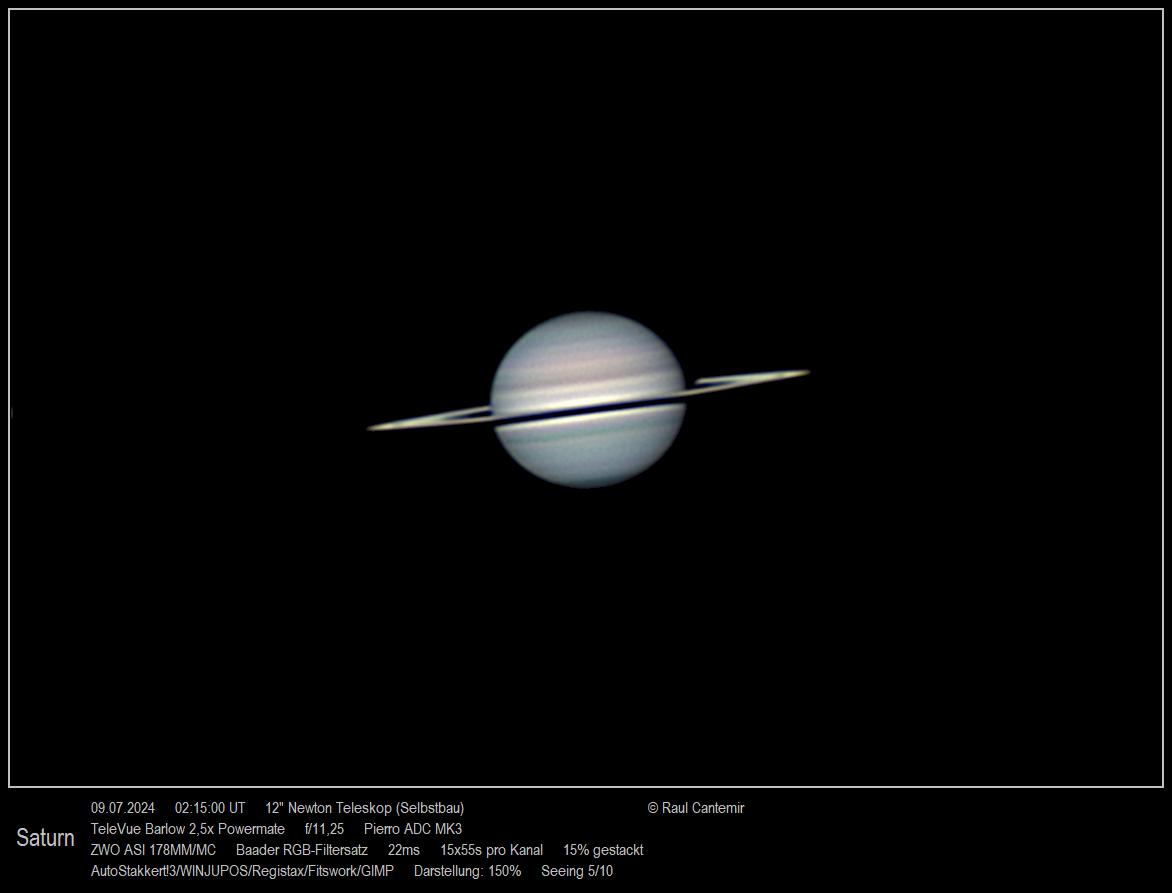Click the center of Saturn's disk
This screenshot has height=893, width=1172.
click(x=588, y=399)
